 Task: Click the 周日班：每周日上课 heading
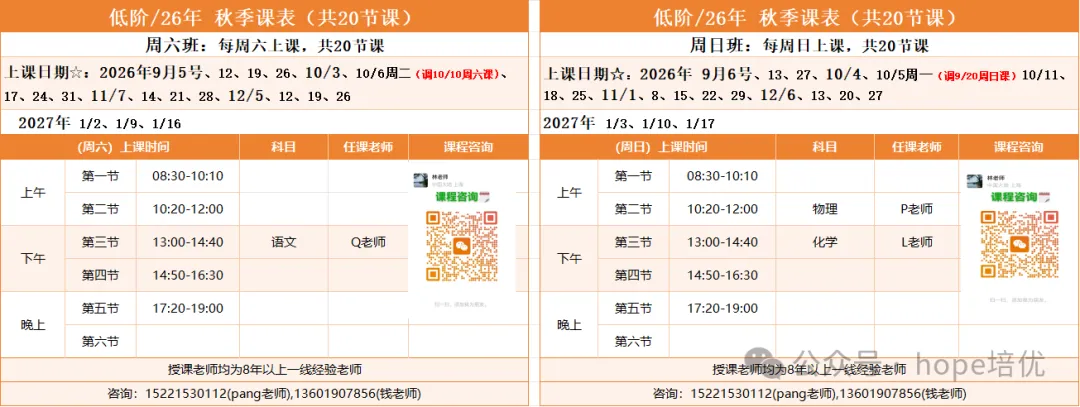coord(809,46)
